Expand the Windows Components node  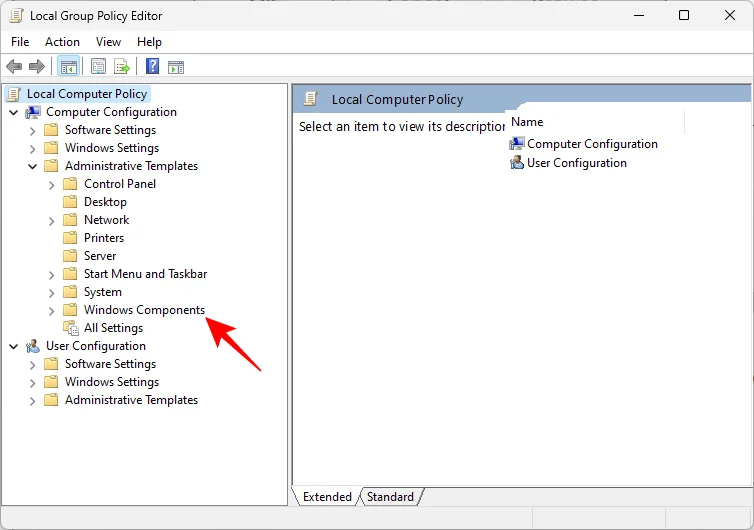(x=51, y=311)
